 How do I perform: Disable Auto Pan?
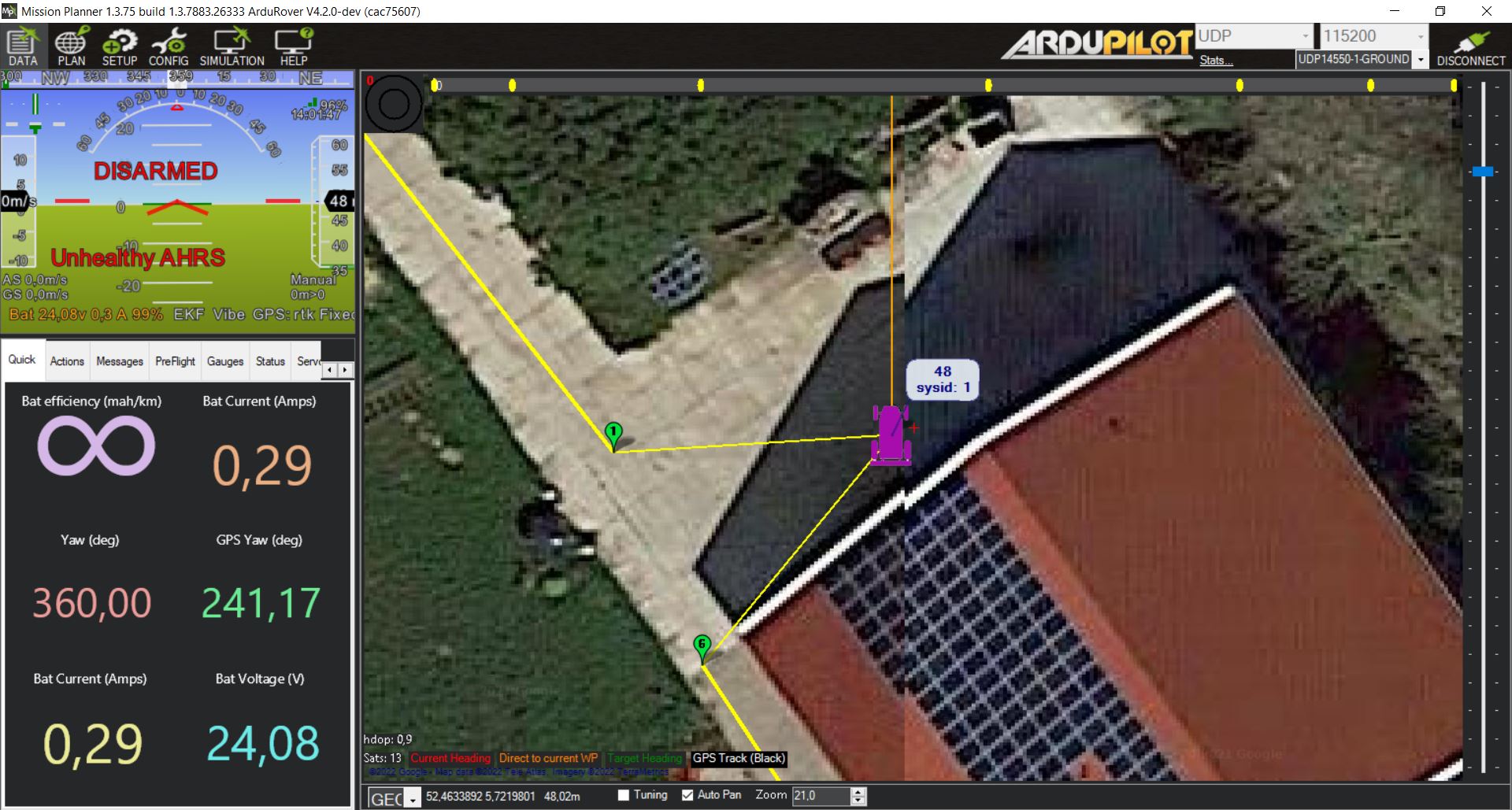[x=686, y=795]
